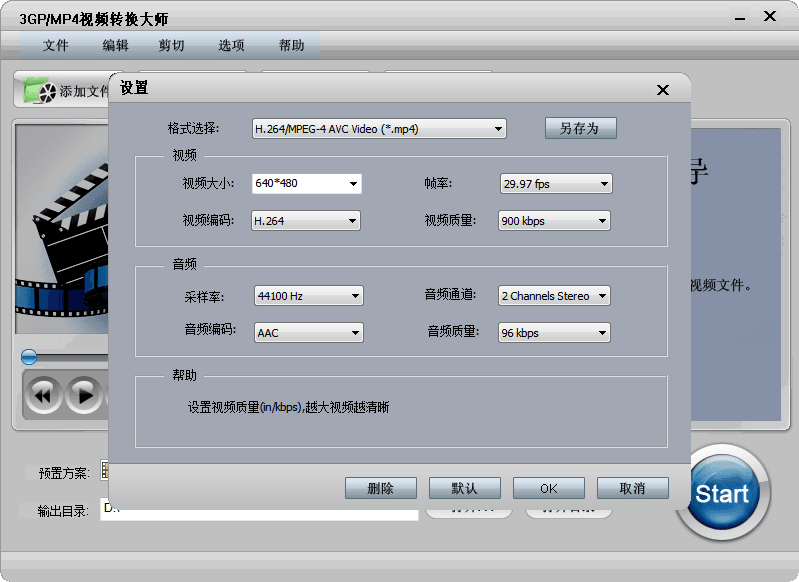799x582 pixels.
Task: Open the 视频编码 H.264 dropdown
Action: [x=306, y=221]
